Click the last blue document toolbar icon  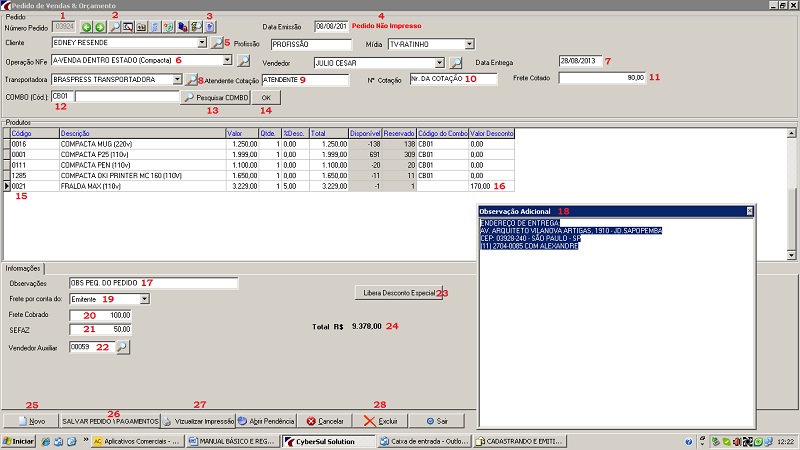(x=210, y=27)
